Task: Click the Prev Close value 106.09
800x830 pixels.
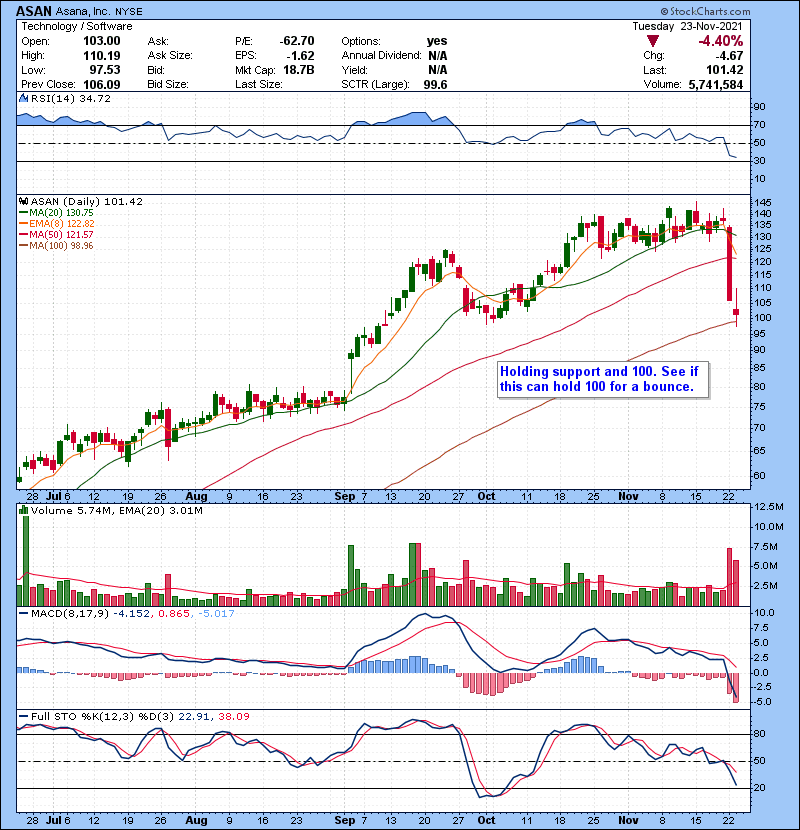Action: tap(102, 84)
